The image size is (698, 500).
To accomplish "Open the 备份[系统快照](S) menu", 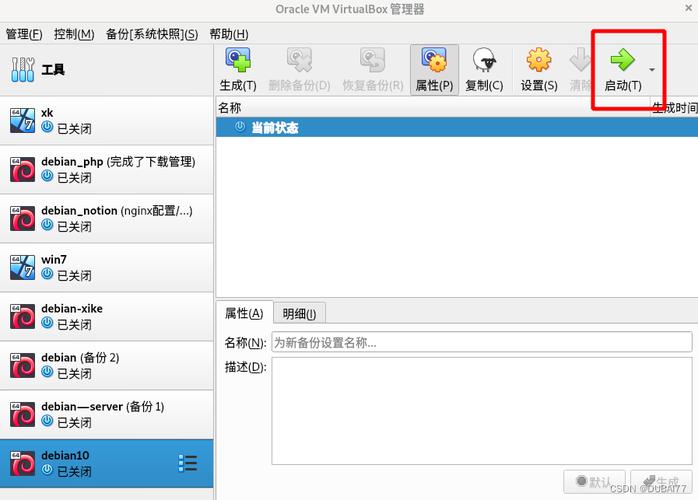I will coord(152,34).
